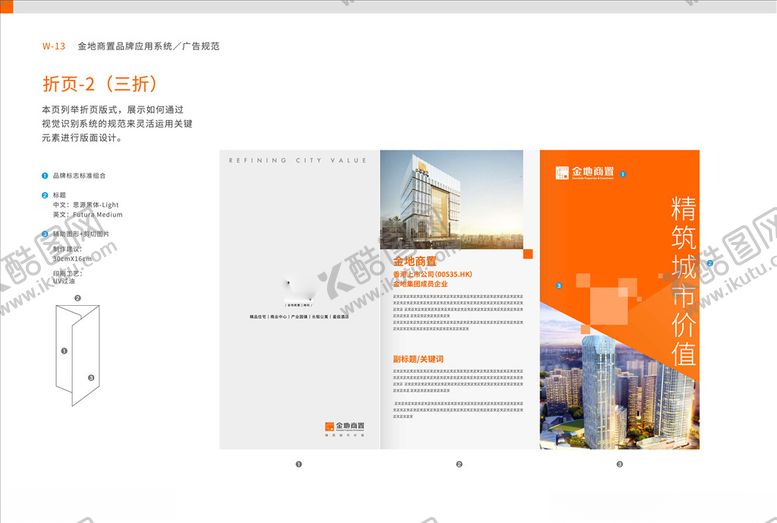This screenshot has width=777, height=523.
Task: Click the legend item 品牌标志标准组合
Action: 79,175
